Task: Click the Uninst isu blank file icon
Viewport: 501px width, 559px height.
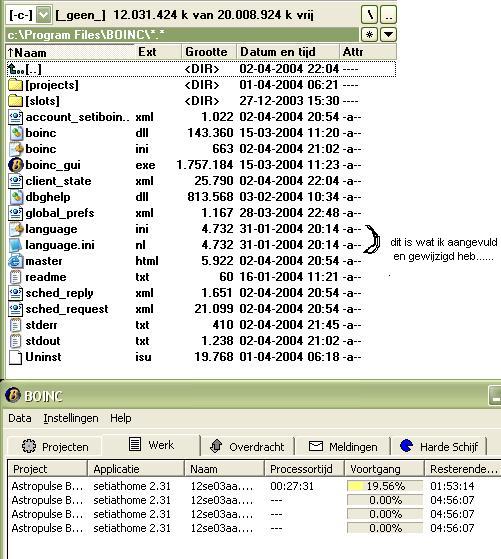Action: (x=15, y=357)
